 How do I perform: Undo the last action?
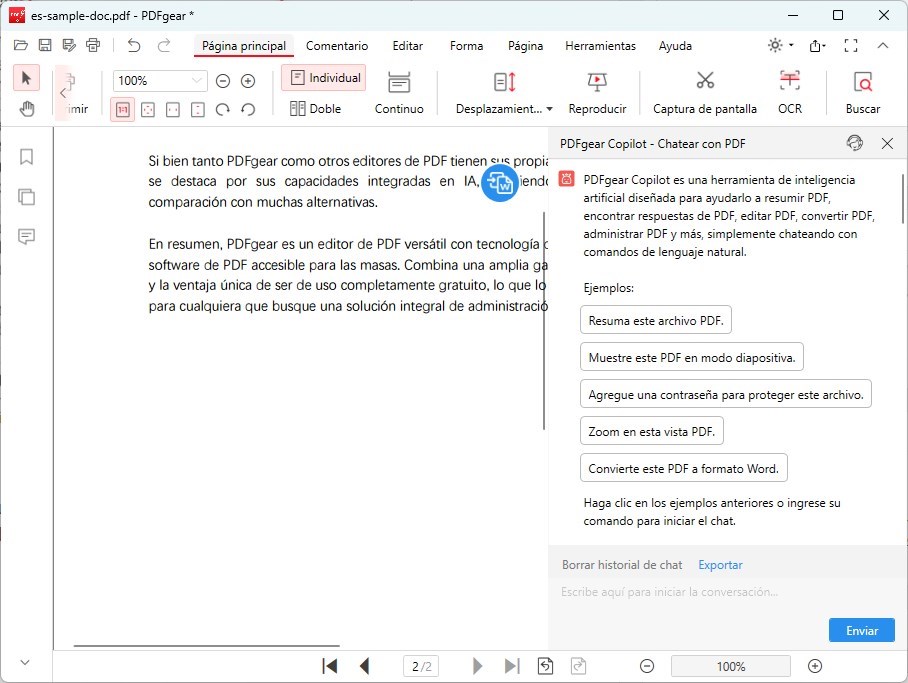pos(134,45)
